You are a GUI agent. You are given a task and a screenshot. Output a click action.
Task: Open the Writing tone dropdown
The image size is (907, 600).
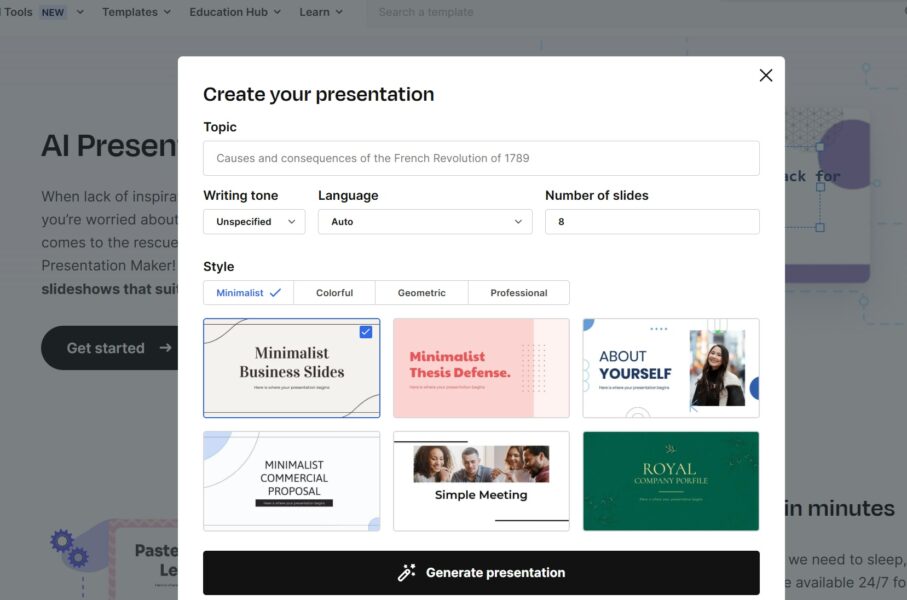(x=254, y=222)
